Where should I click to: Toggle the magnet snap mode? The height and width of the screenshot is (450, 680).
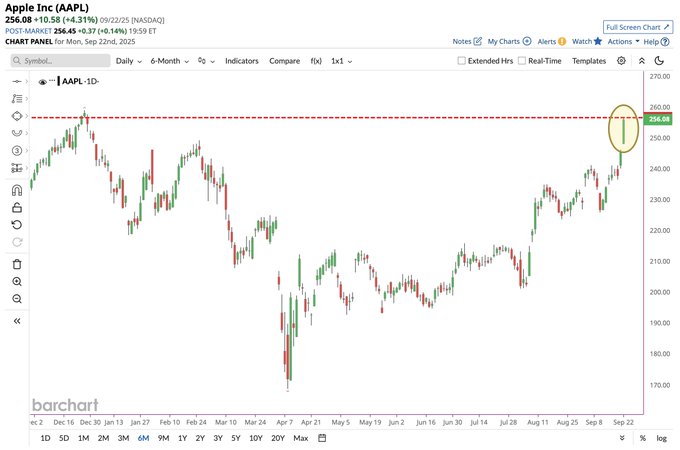[x=16, y=190]
